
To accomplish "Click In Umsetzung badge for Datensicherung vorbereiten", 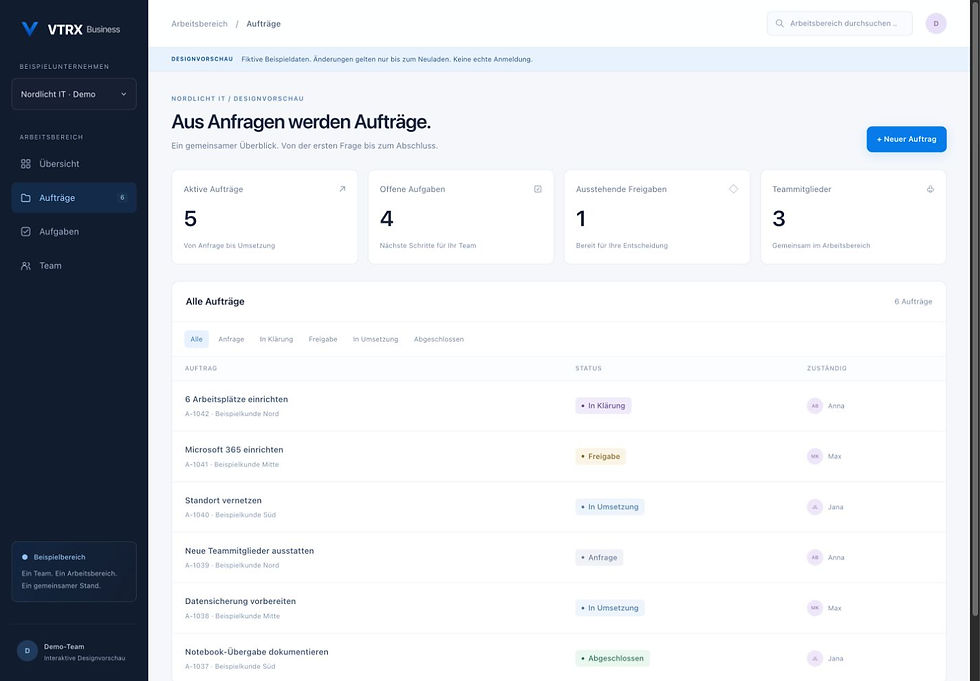I will pyautogui.click(x=609, y=608).
